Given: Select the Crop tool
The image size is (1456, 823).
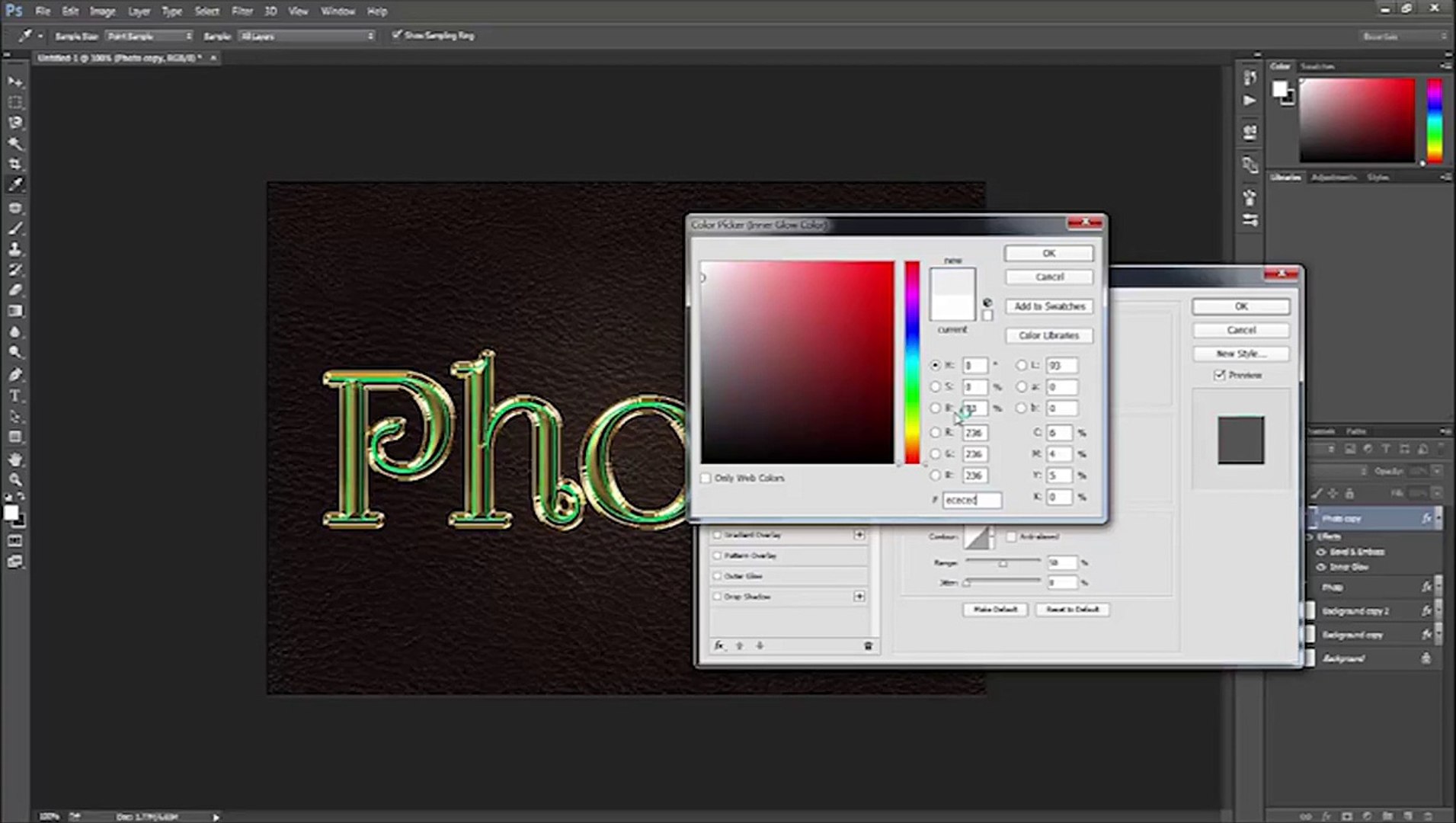Looking at the screenshot, I should [15, 164].
